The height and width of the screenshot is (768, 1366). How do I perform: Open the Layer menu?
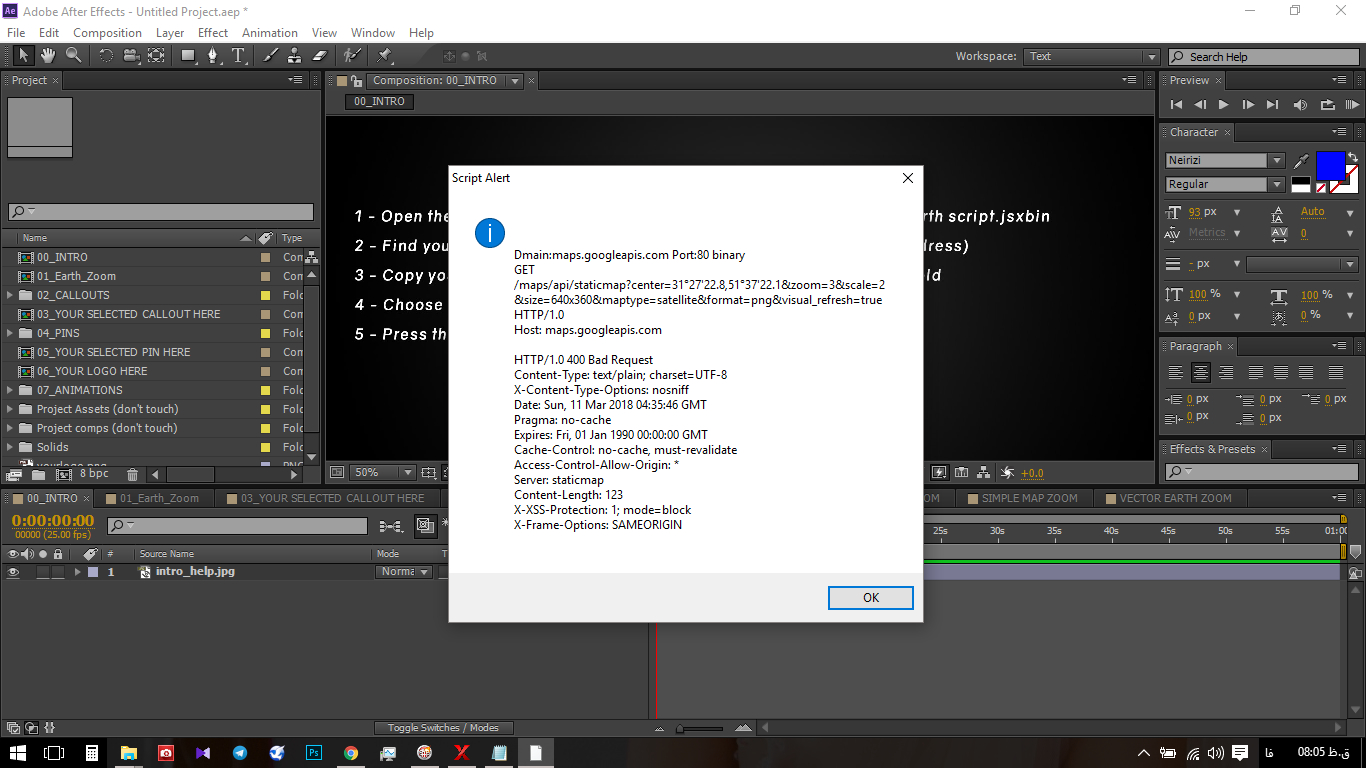pos(170,33)
